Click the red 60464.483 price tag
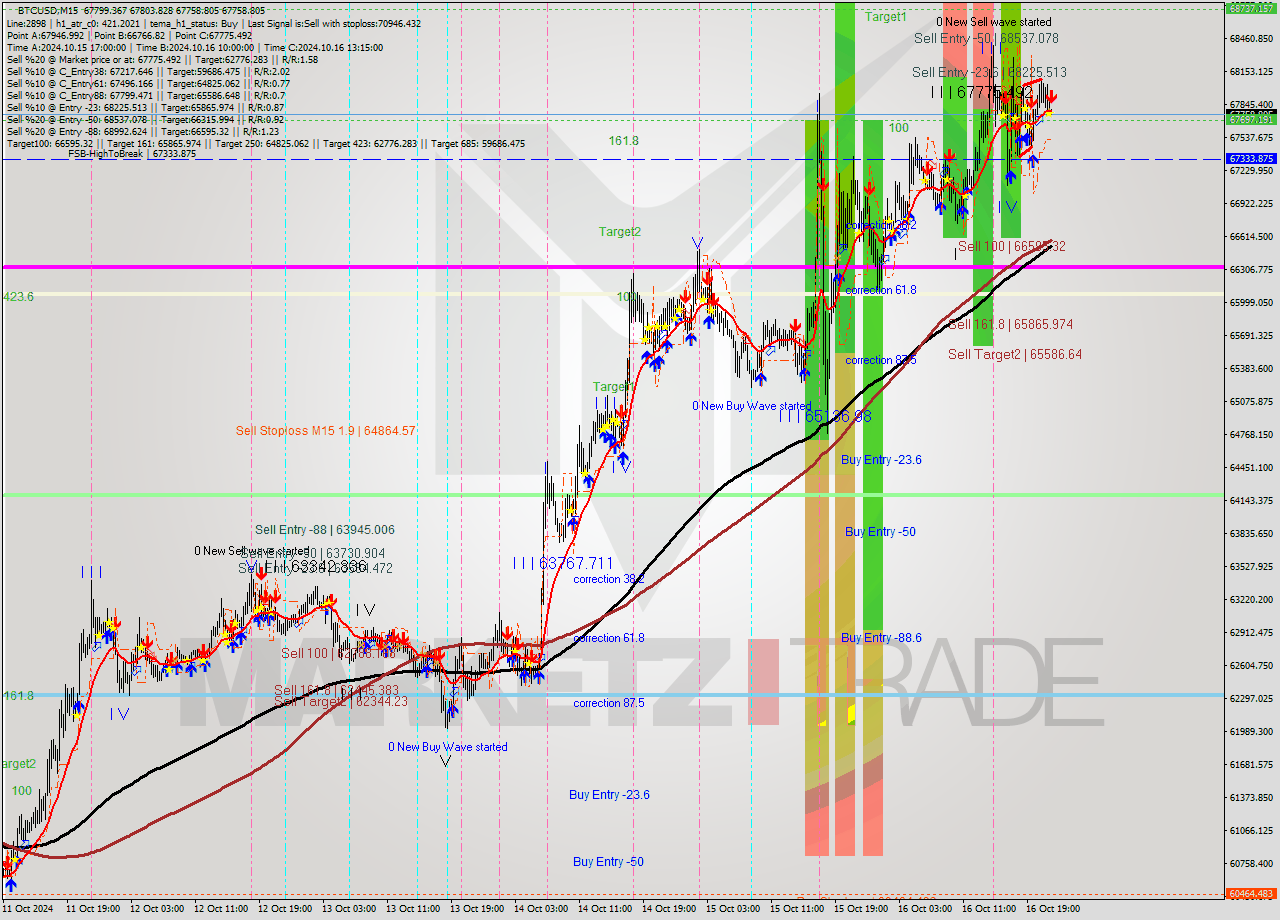Image resolution: width=1280 pixels, height=920 pixels. [x=1251, y=894]
